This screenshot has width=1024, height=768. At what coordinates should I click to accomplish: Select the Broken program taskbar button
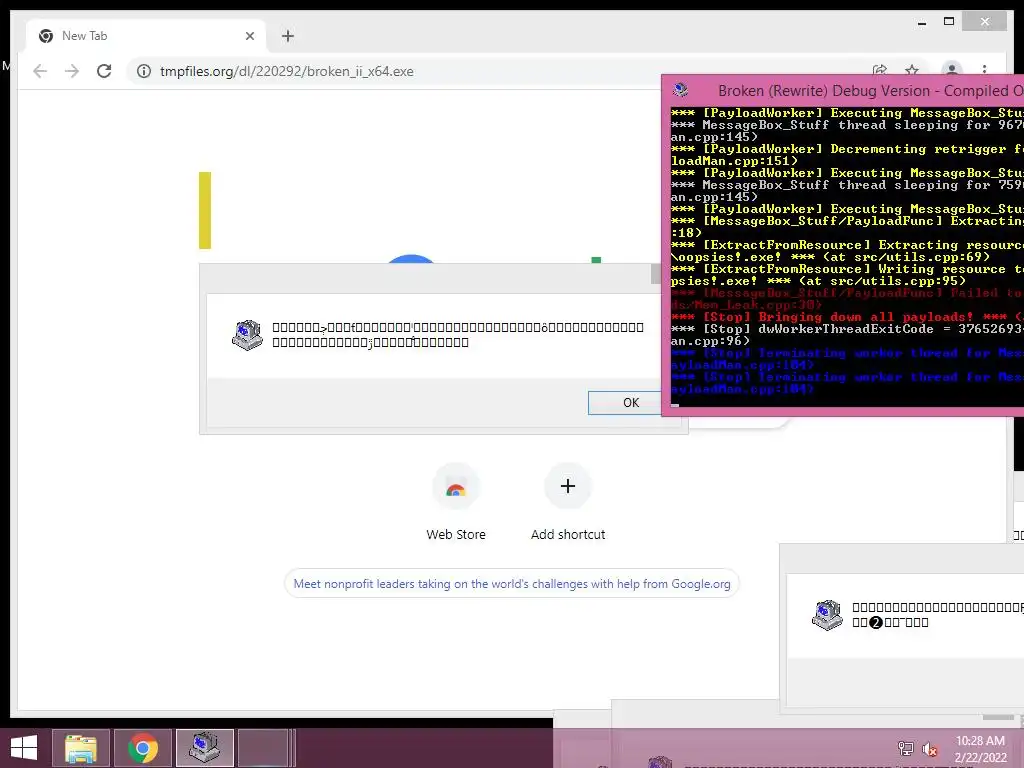click(x=204, y=748)
